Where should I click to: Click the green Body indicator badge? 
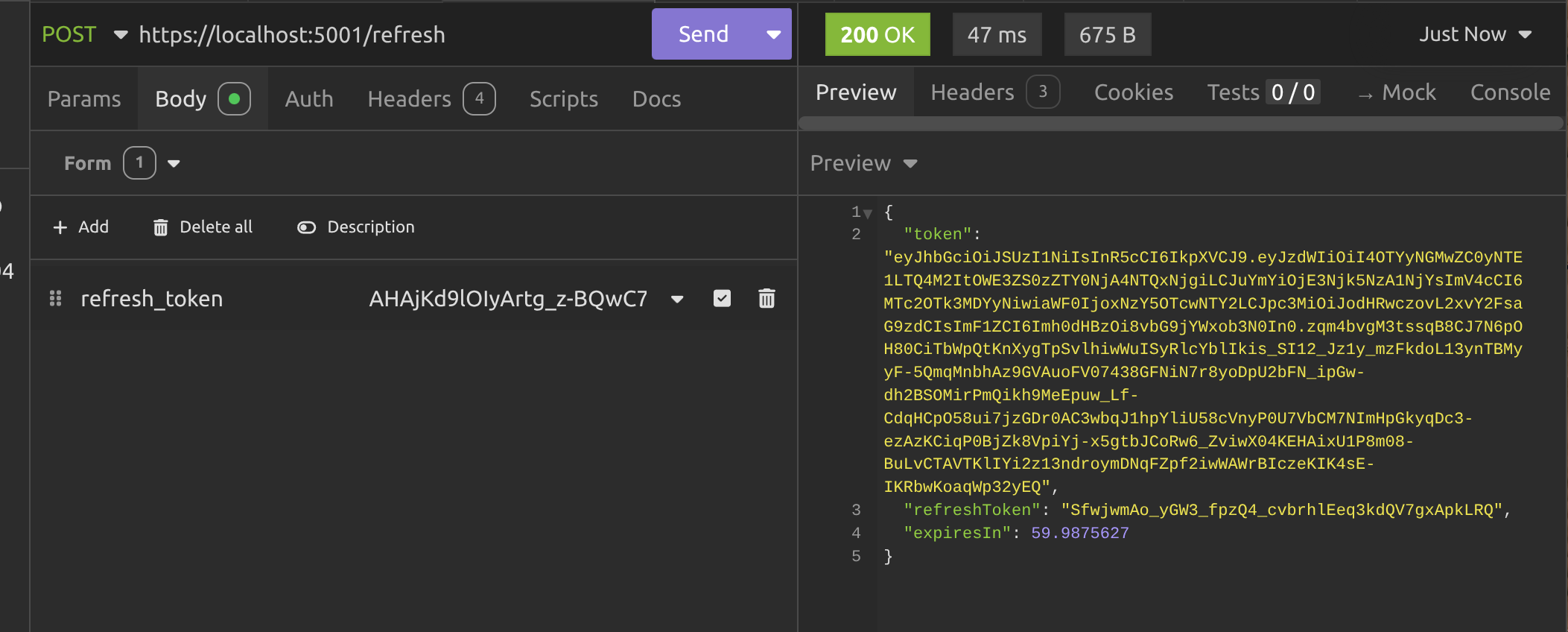(234, 99)
